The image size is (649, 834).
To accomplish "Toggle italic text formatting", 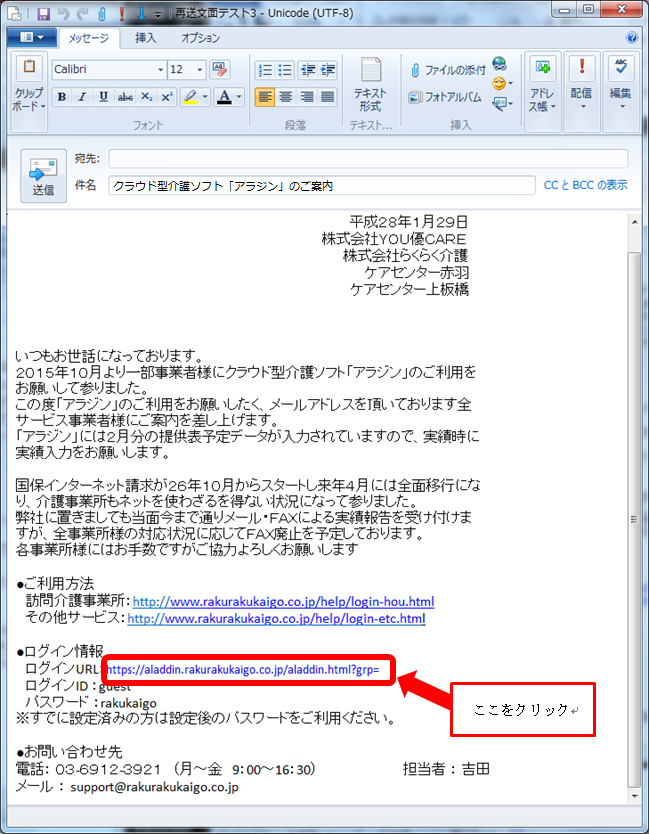I will point(82,97).
